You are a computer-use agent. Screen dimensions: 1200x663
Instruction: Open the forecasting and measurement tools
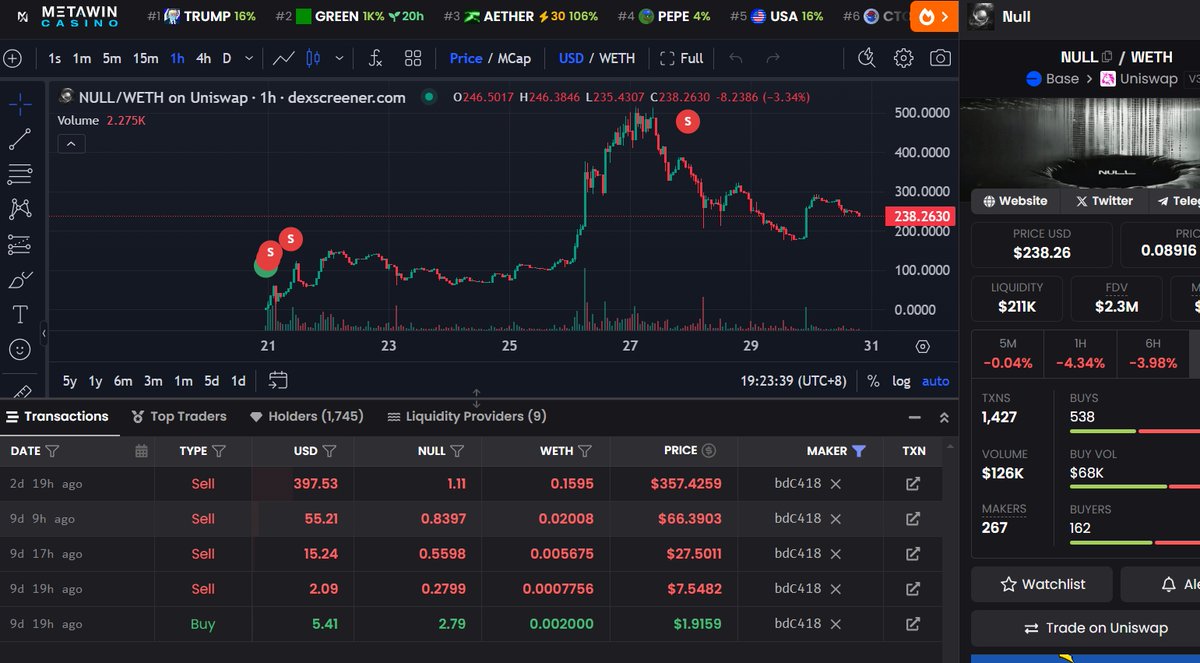coord(20,244)
